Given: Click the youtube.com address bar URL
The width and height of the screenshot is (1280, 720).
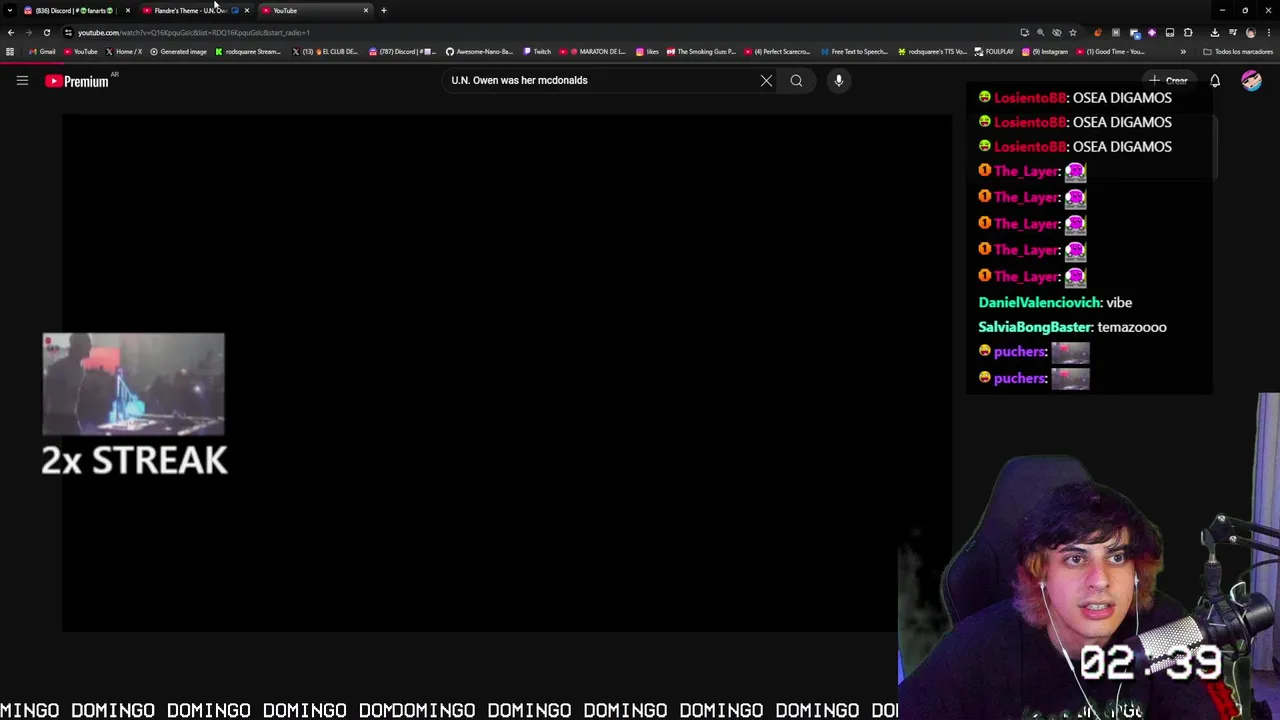Looking at the screenshot, I should click(x=194, y=32).
